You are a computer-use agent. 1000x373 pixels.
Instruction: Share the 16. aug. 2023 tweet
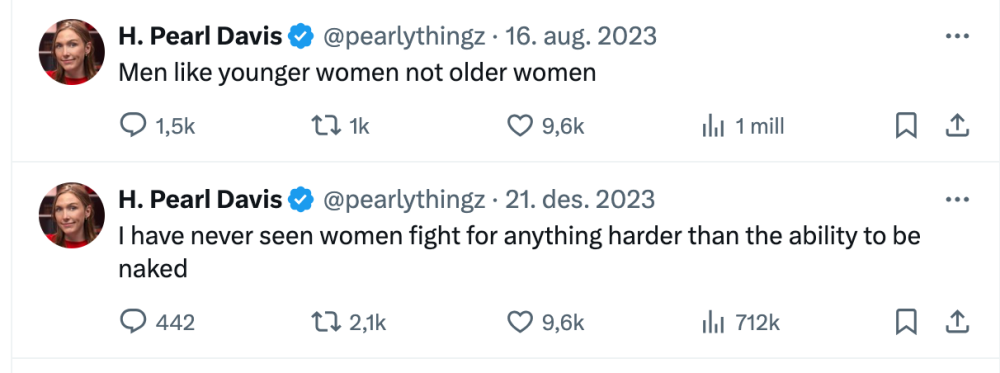point(957,126)
